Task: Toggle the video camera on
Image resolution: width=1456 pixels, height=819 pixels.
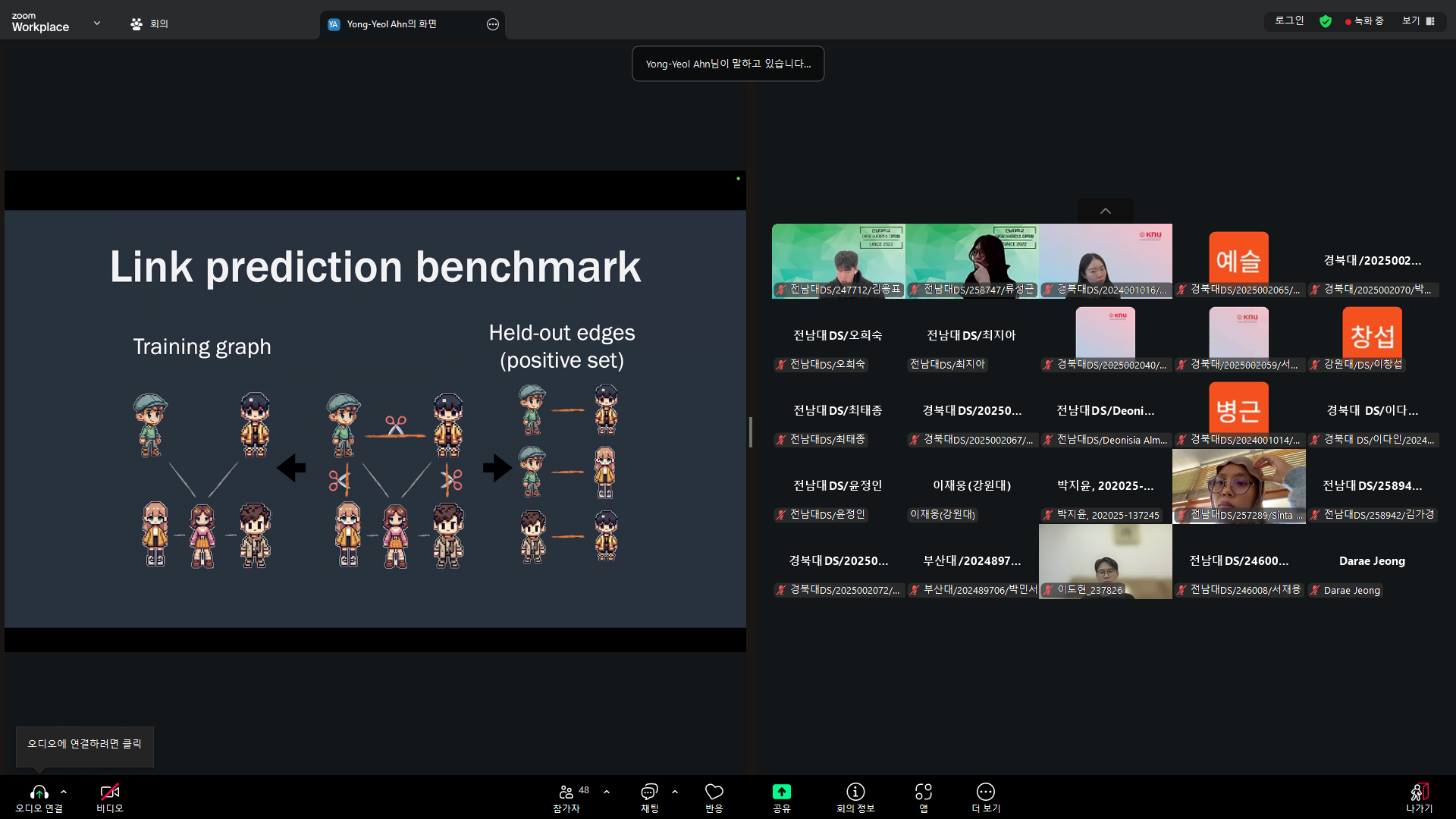Action: [x=109, y=792]
